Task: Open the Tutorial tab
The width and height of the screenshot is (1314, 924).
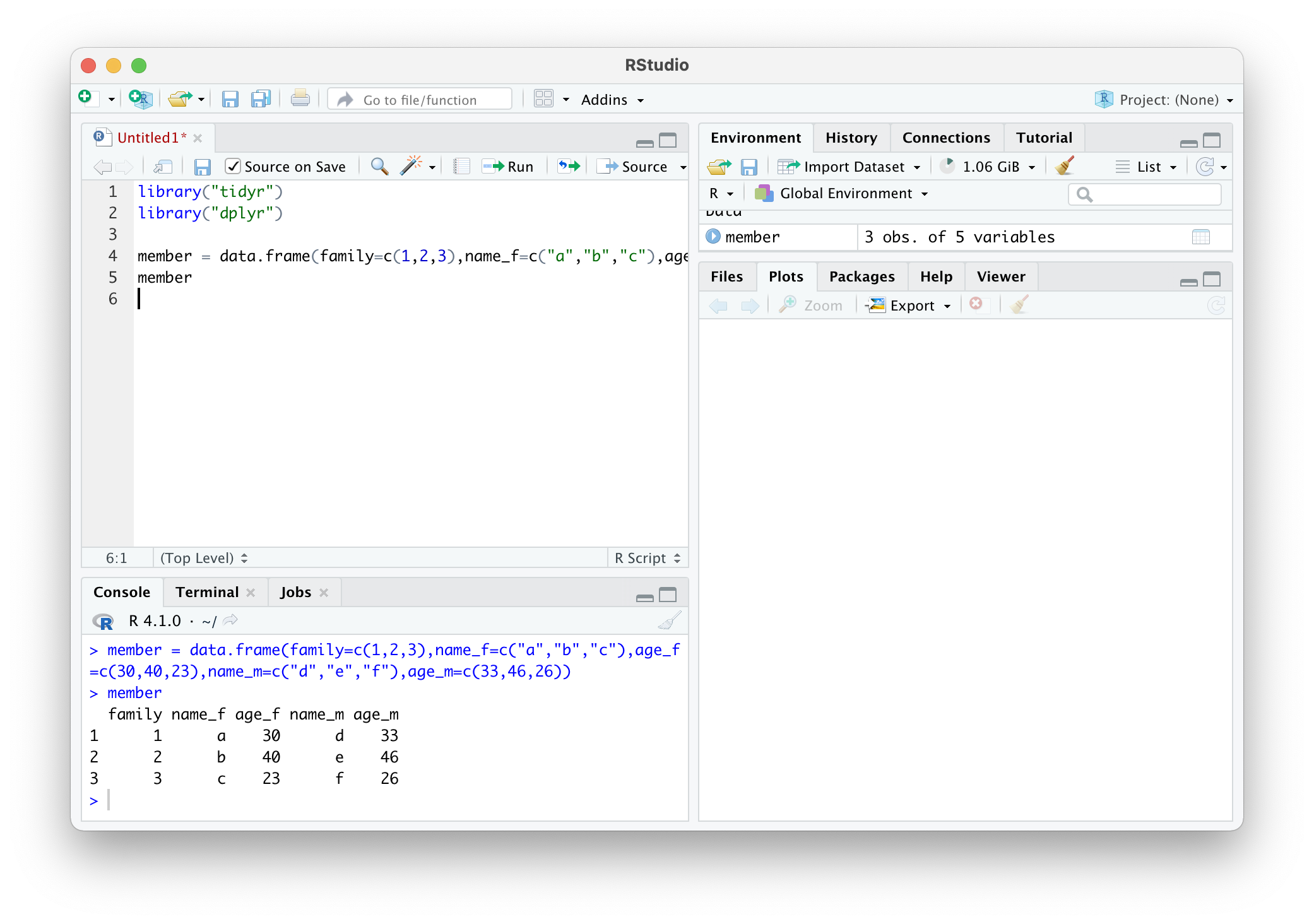Action: (x=1044, y=138)
